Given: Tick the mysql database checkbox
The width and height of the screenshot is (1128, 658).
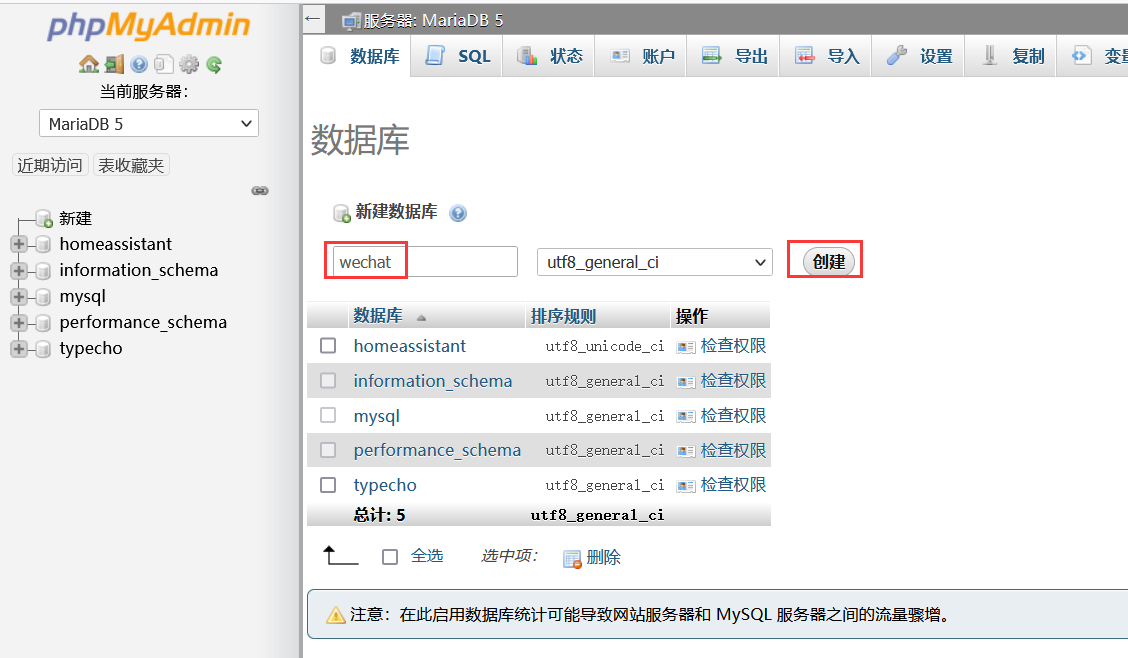Looking at the screenshot, I should click(328, 415).
